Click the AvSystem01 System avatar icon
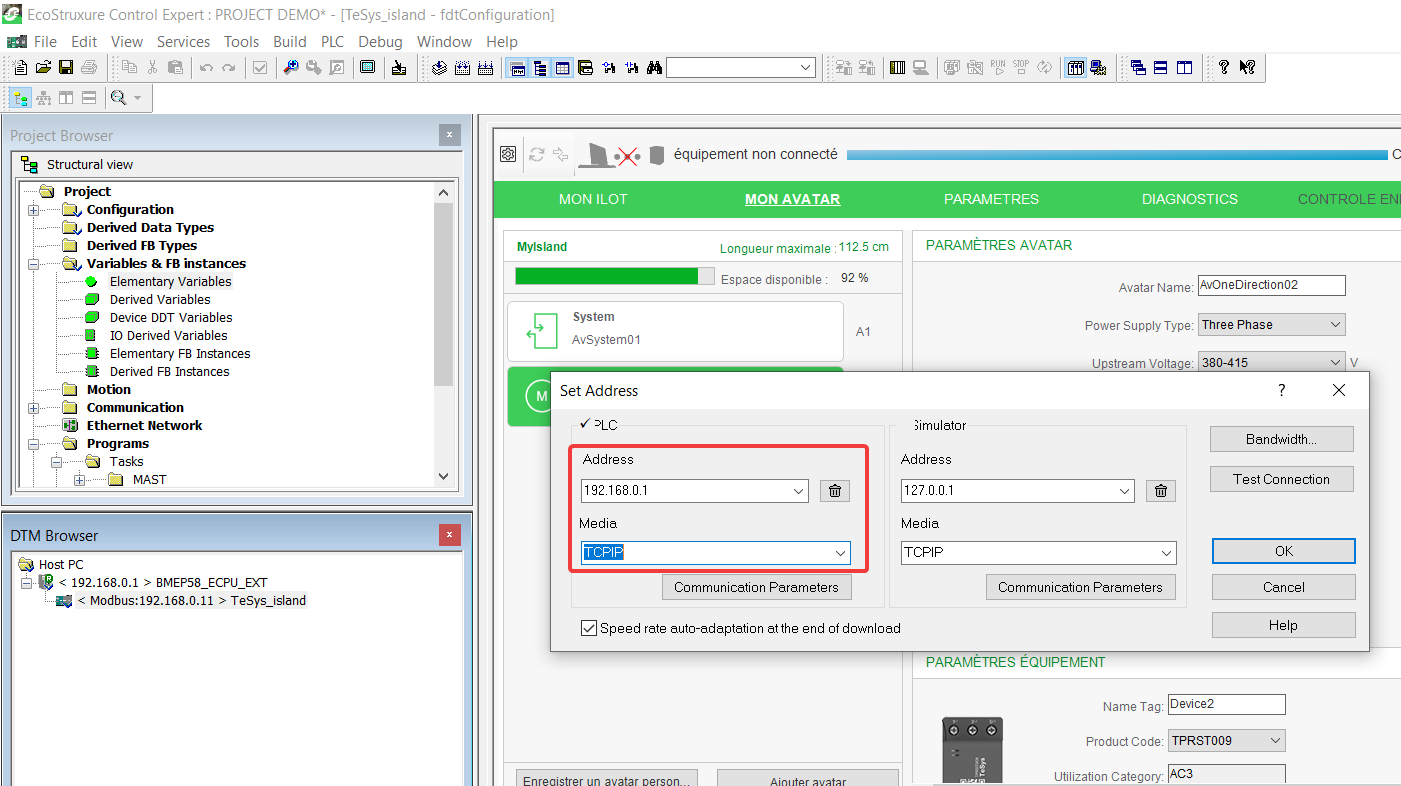 (541, 330)
